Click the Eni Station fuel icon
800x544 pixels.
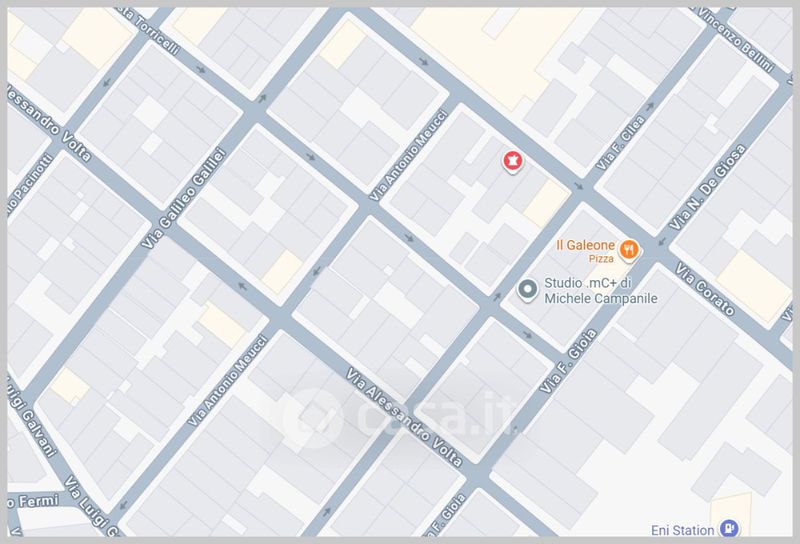tap(730, 528)
